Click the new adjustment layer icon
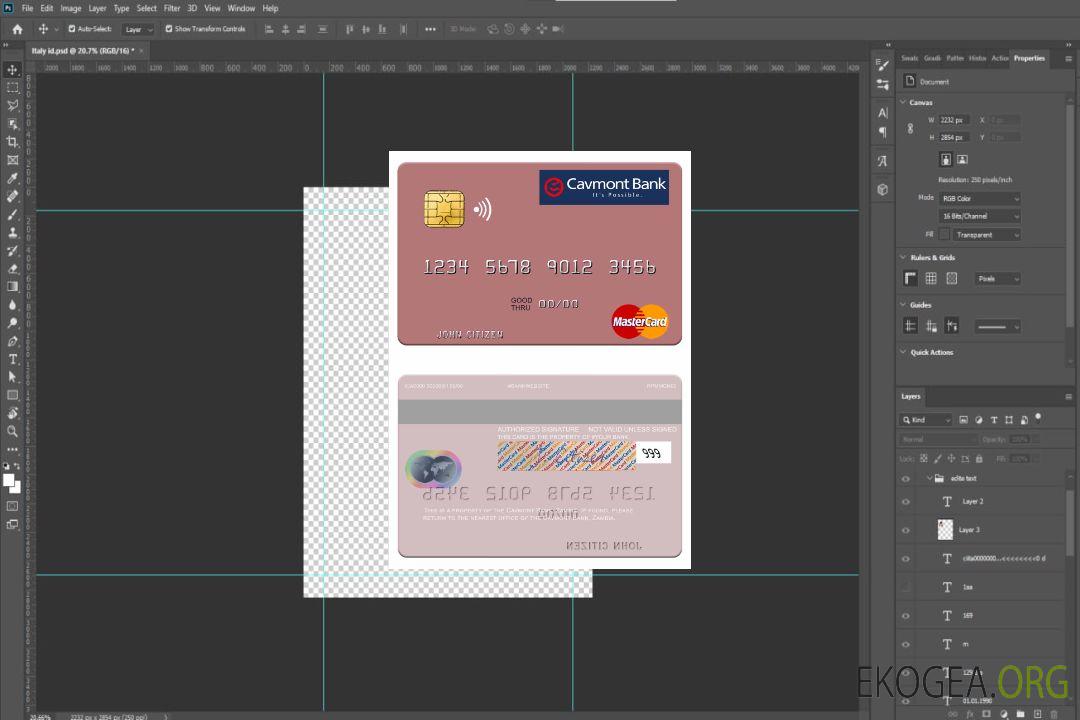This screenshot has height=720, width=1080. 1004,714
